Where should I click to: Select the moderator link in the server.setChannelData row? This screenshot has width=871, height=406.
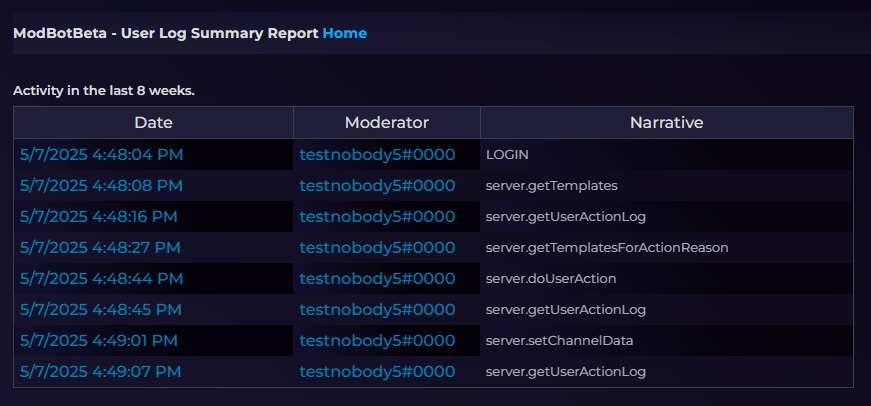pos(377,340)
